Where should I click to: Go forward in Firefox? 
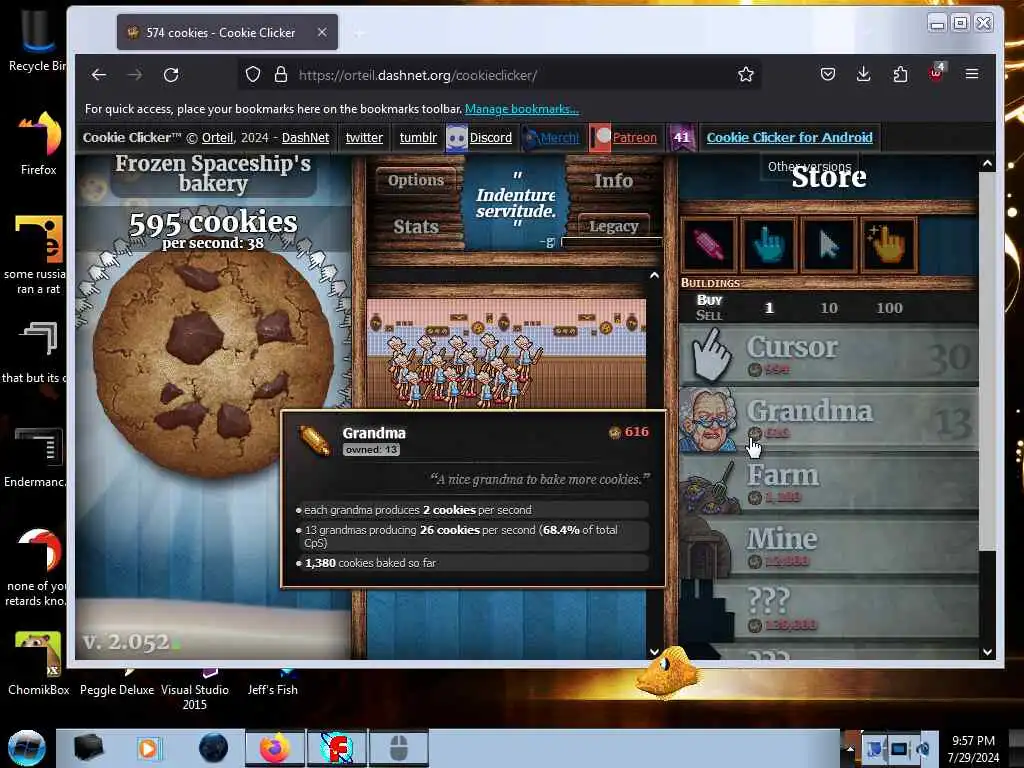[135, 75]
